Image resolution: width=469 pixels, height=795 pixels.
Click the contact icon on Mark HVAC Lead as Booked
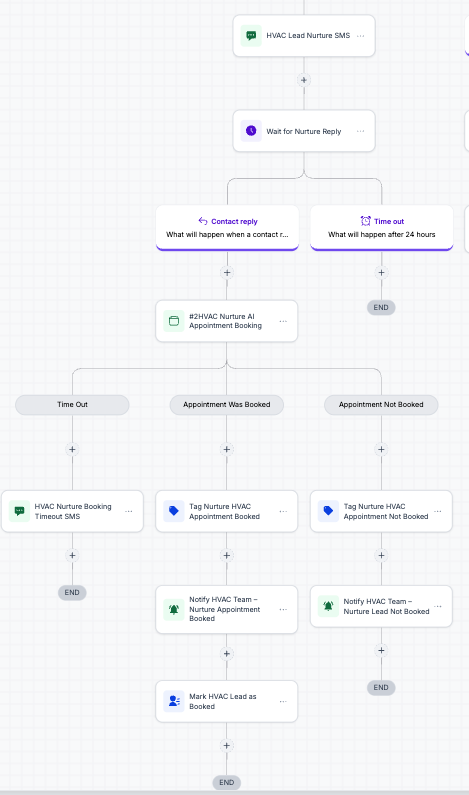173,701
